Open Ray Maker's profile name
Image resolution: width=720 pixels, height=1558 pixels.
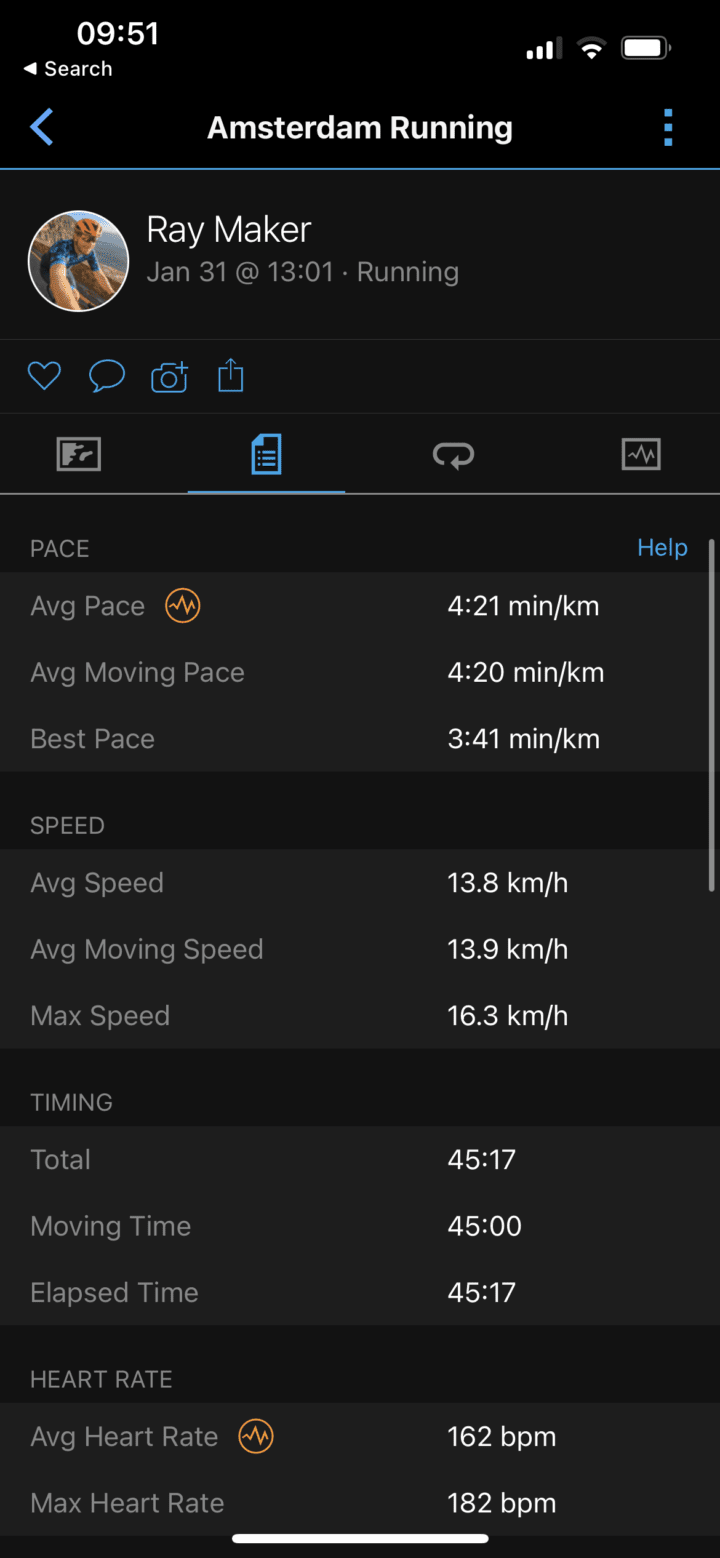tap(229, 230)
